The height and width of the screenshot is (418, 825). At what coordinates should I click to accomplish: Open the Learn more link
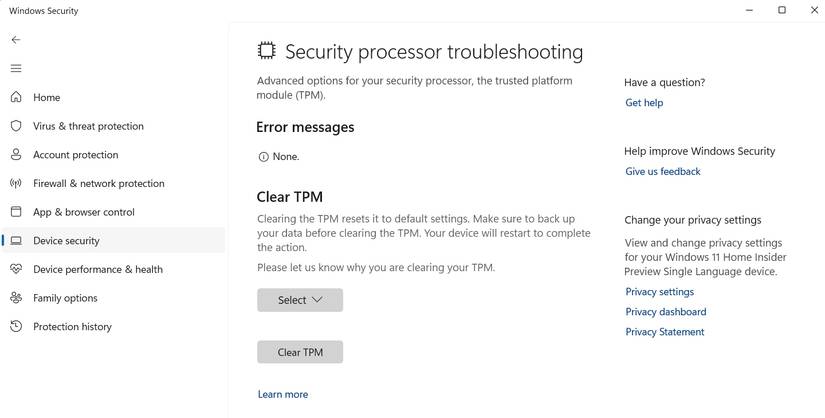click(x=283, y=394)
